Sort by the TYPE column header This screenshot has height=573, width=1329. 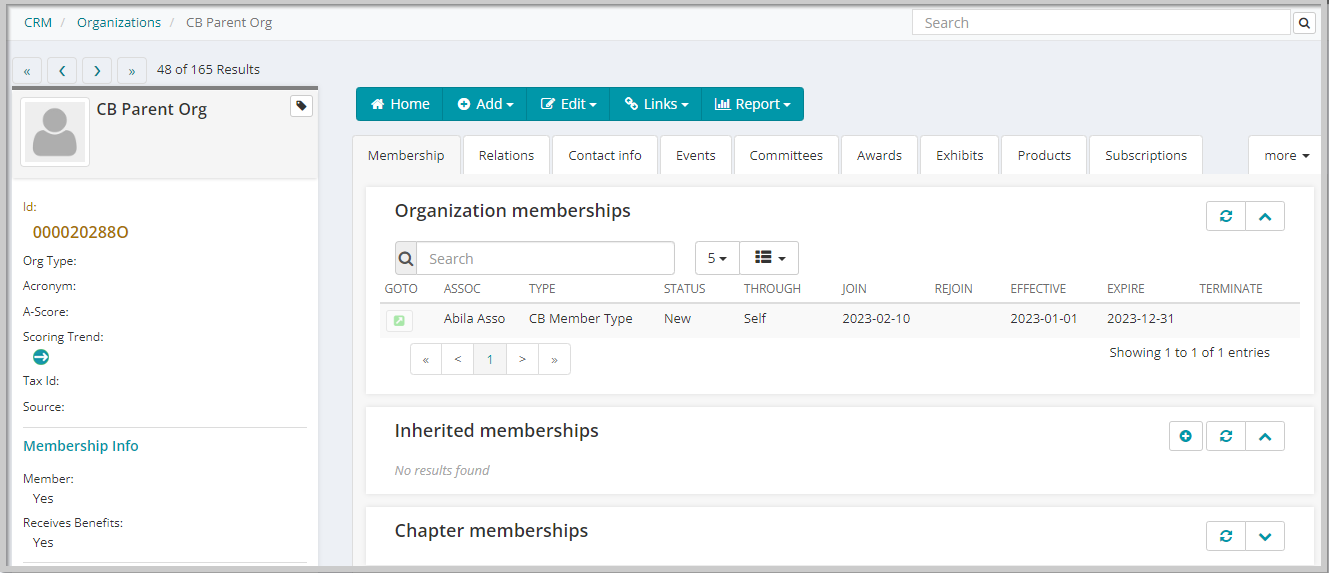coord(542,288)
